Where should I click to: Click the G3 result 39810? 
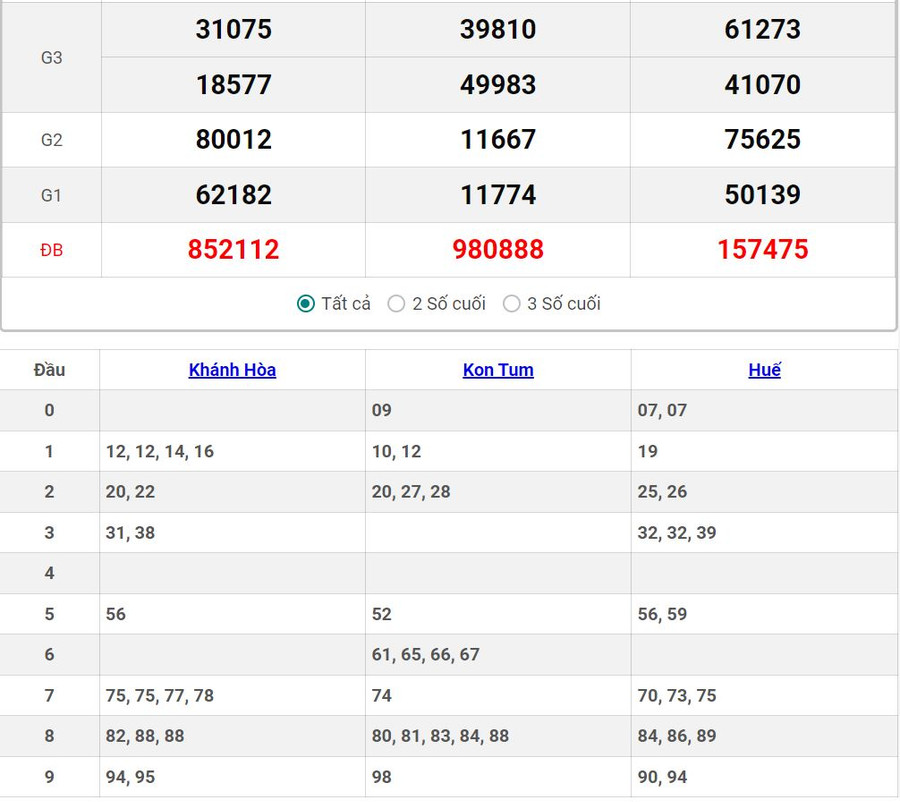(x=498, y=30)
